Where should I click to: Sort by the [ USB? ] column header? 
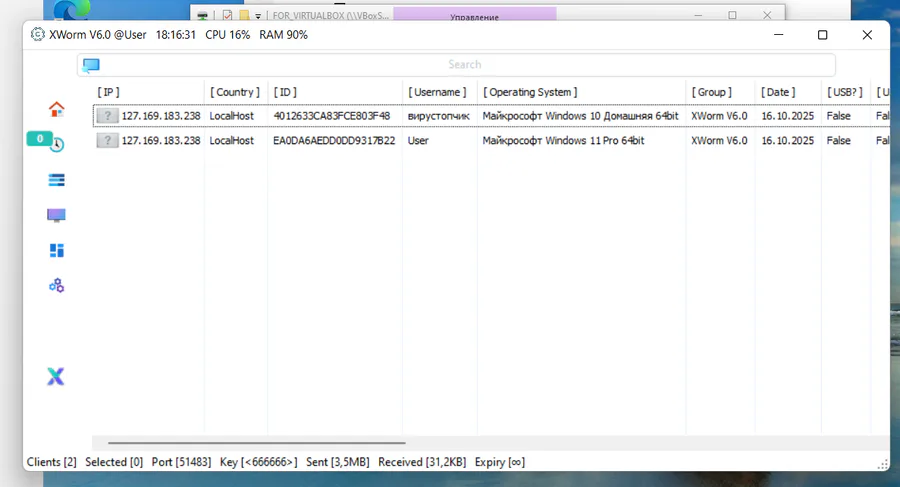pos(845,92)
